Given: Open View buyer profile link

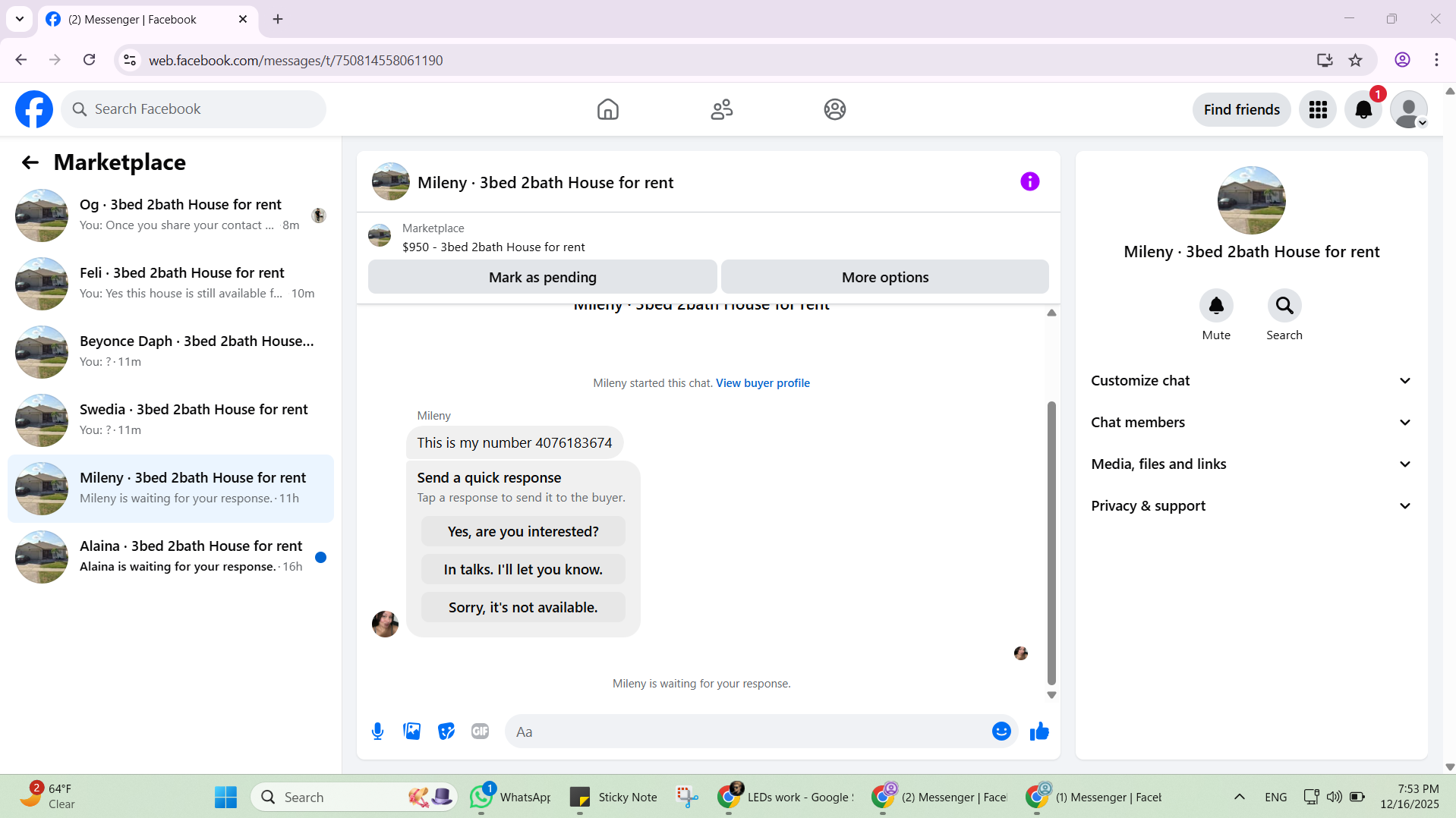Looking at the screenshot, I should pos(762,383).
